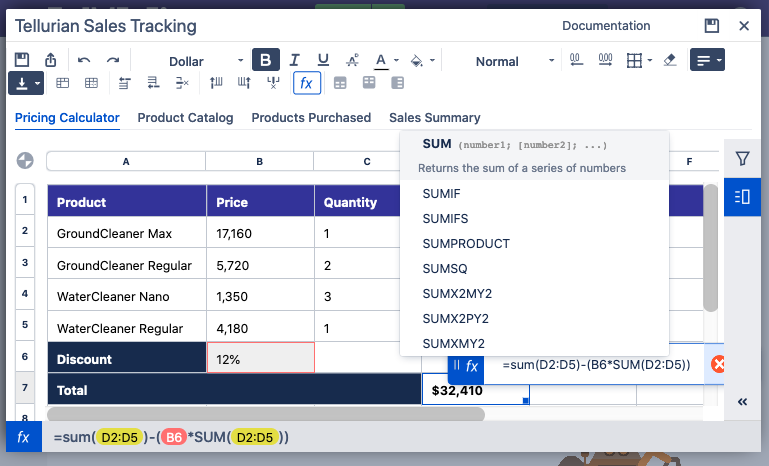Open the borders dropdown arrow
This screenshot has width=769, height=466.
[x=650, y=60]
